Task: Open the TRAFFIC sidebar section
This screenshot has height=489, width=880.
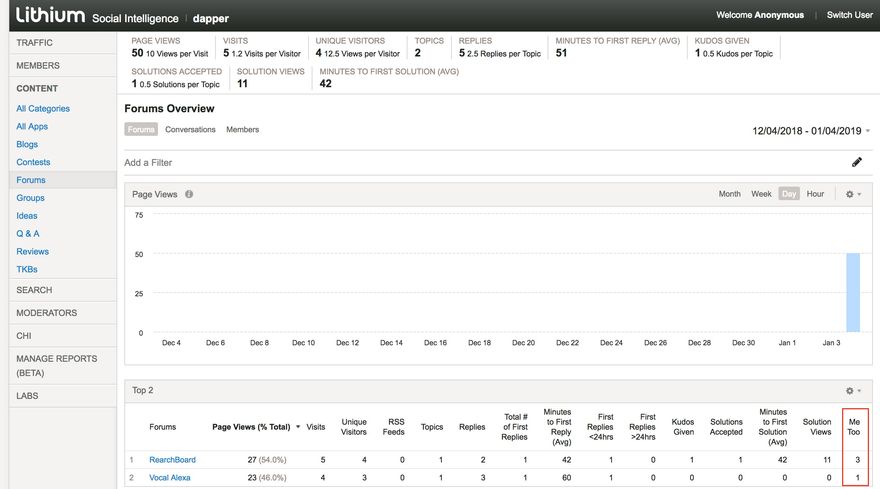Action: pos(63,43)
